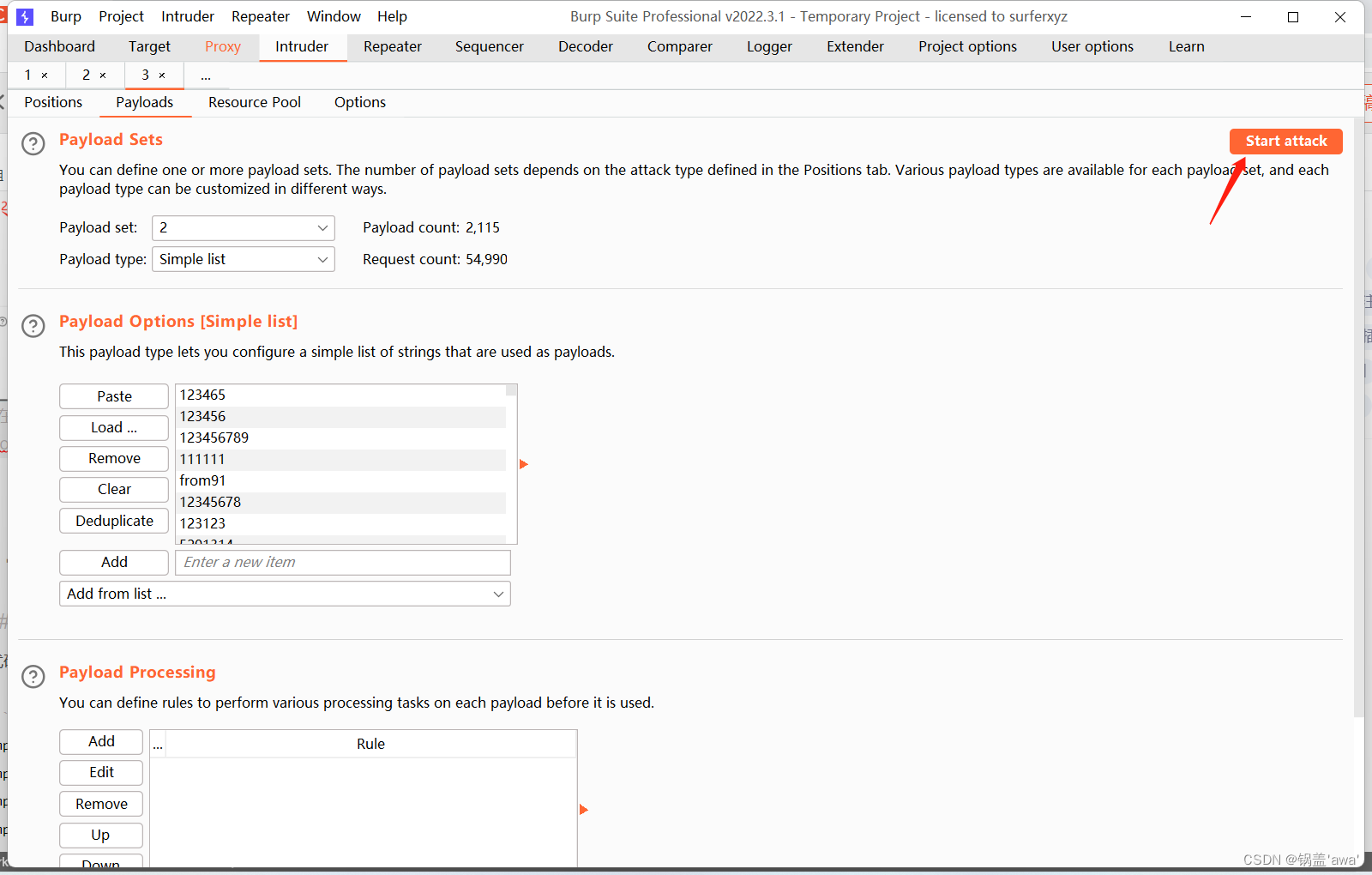Click the Deduplicate button

tap(114, 521)
